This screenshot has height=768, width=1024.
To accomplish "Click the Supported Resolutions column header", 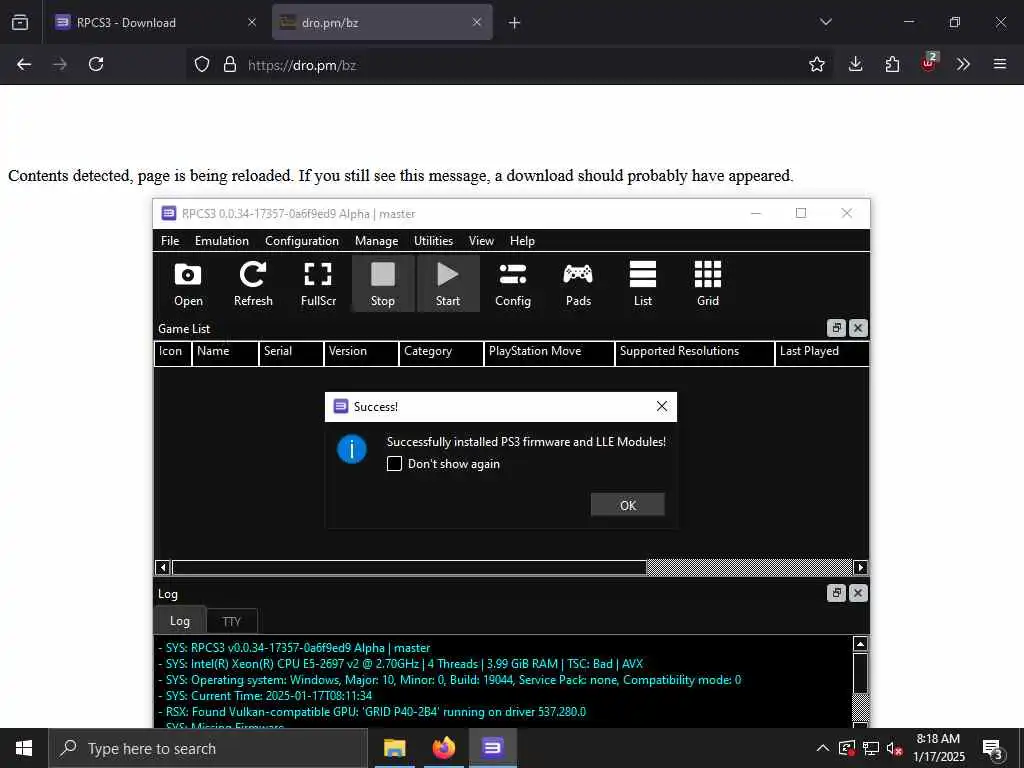I will (695, 351).
